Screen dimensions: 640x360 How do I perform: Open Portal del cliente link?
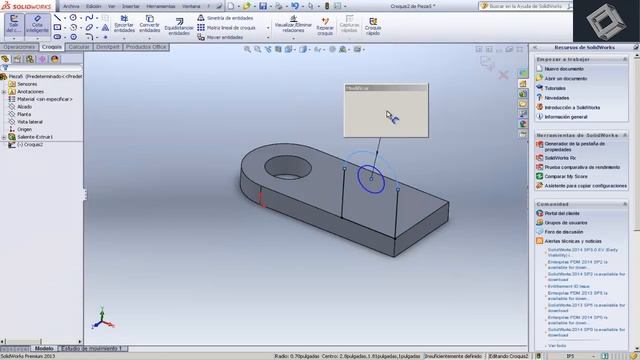coord(562,213)
